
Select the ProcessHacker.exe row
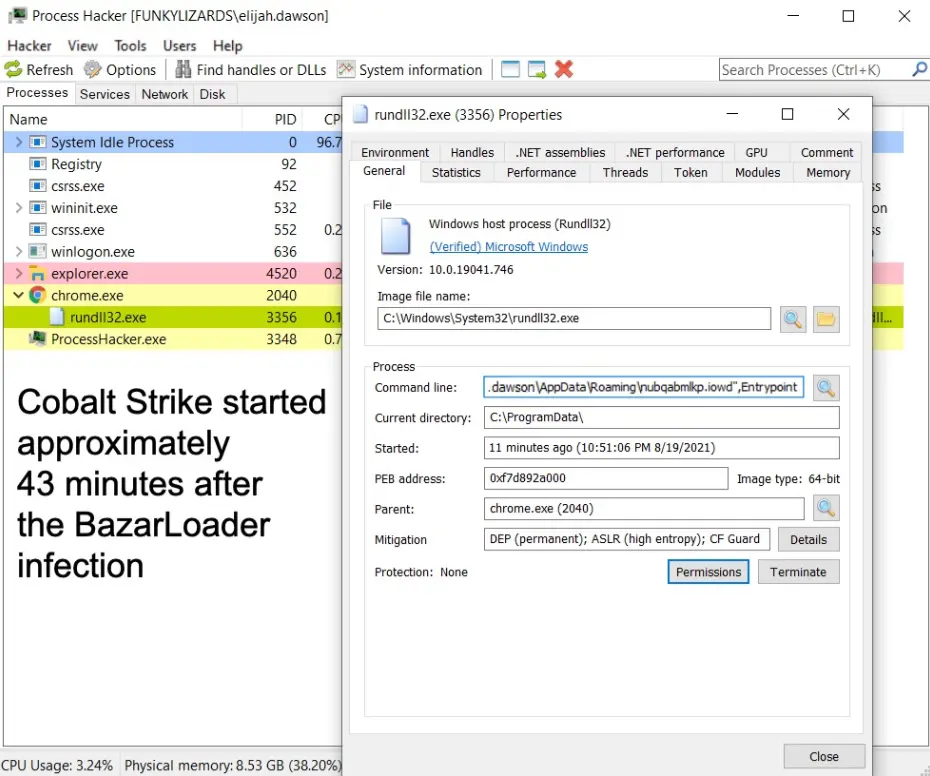tap(172, 339)
